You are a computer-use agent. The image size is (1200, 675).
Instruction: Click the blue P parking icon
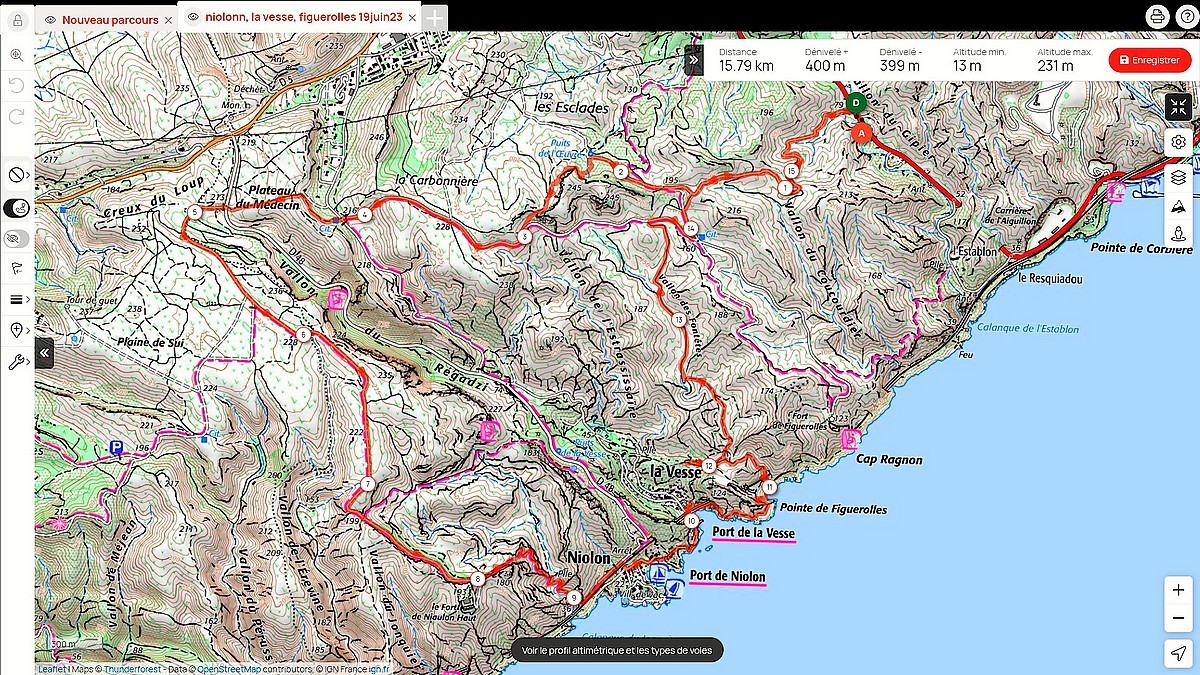[x=117, y=448]
